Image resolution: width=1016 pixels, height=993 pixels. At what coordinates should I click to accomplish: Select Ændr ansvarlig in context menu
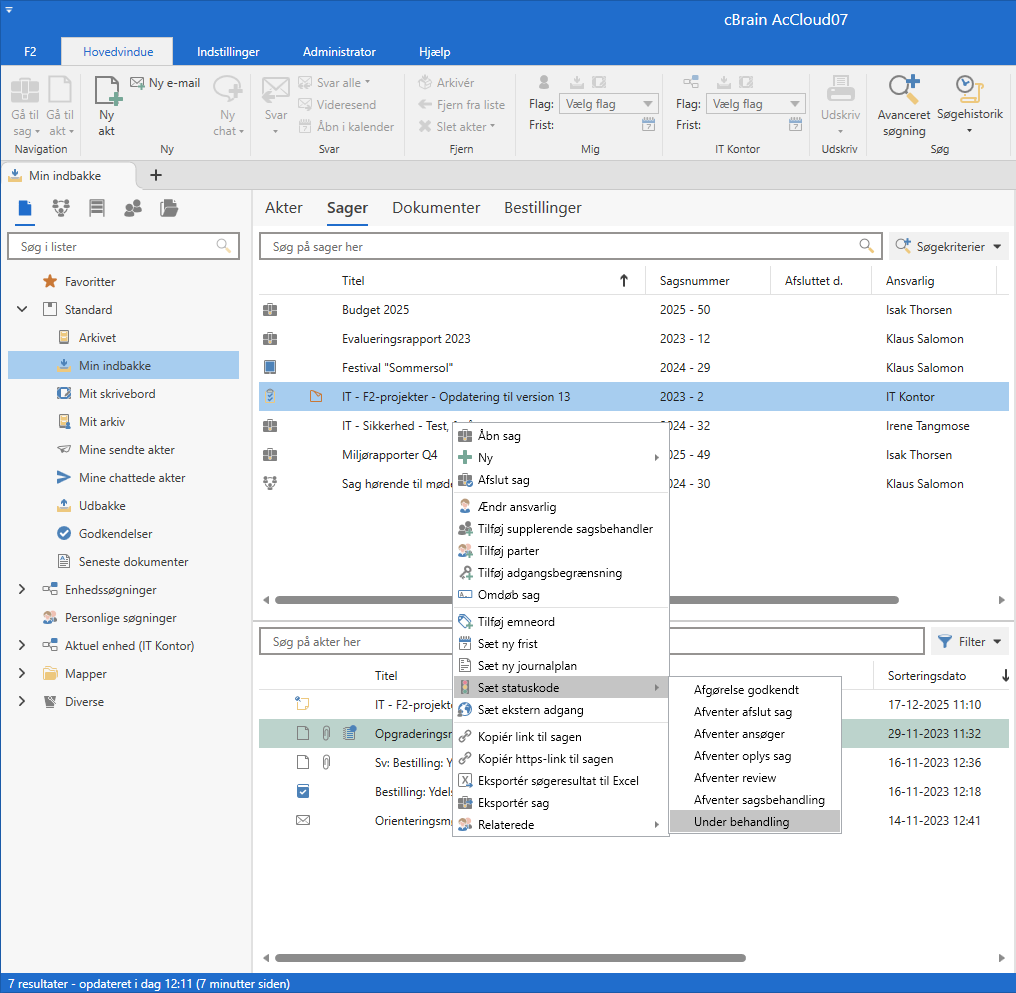pyautogui.click(x=560, y=507)
